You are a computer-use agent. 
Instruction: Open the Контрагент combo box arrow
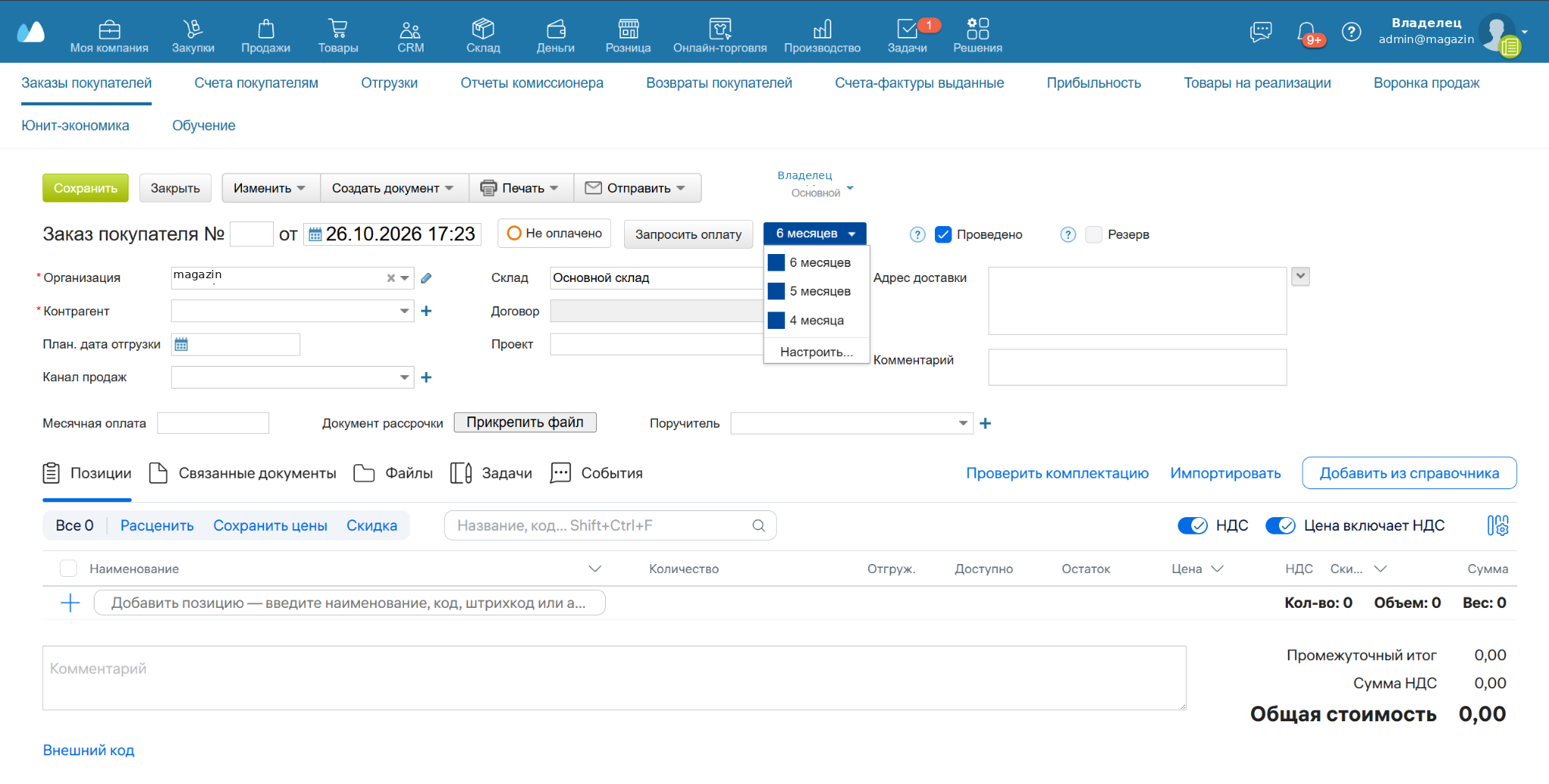tap(405, 311)
